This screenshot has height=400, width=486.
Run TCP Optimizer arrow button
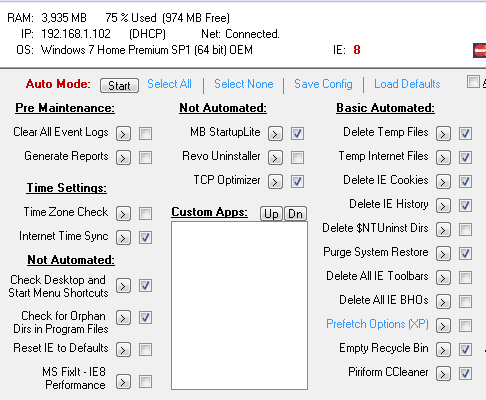pyautogui.click(x=275, y=182)
